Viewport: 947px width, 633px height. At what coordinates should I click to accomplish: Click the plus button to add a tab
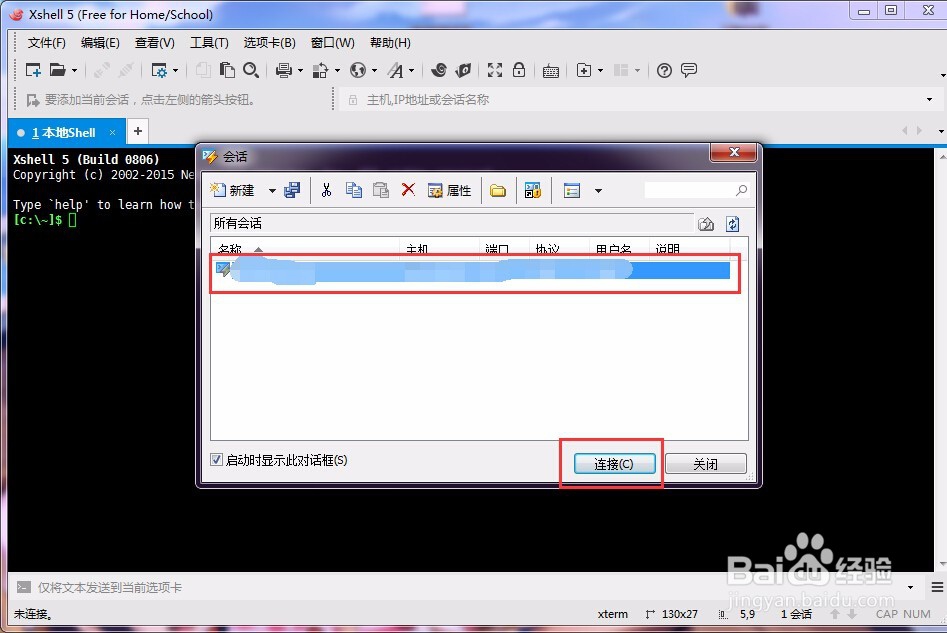138,131
